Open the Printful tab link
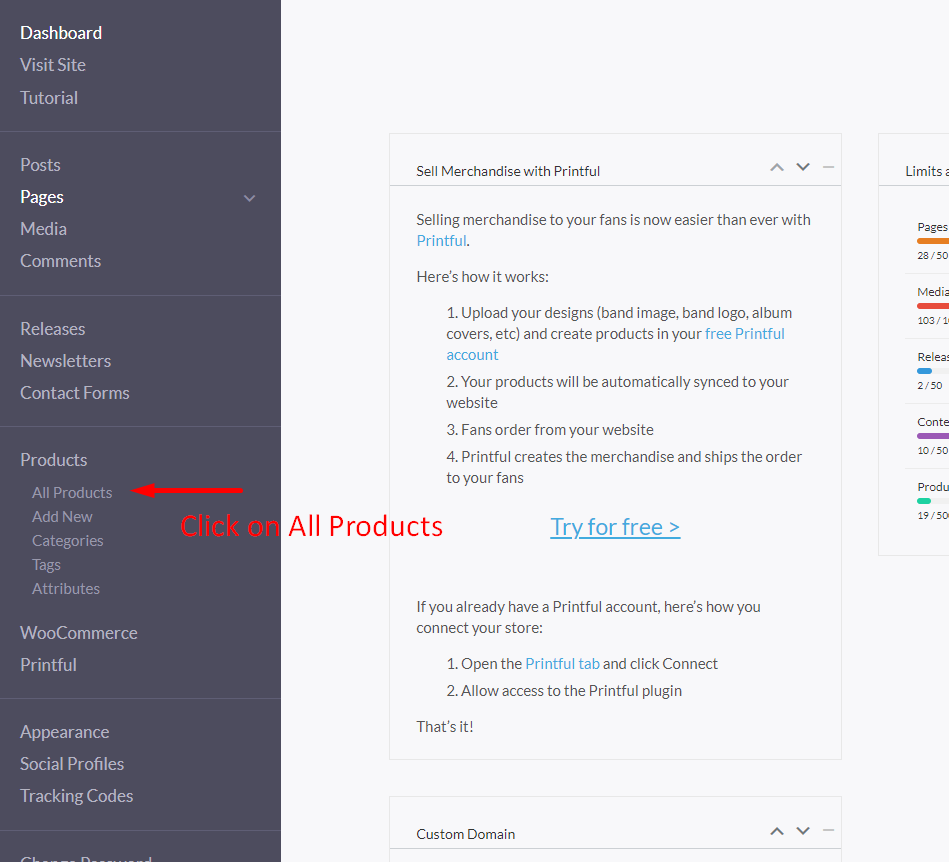 (562, 663)
